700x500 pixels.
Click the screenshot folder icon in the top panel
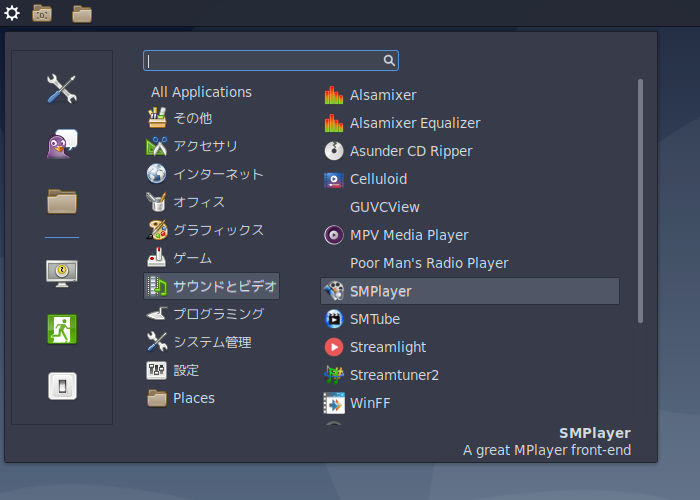coord(42,13)
